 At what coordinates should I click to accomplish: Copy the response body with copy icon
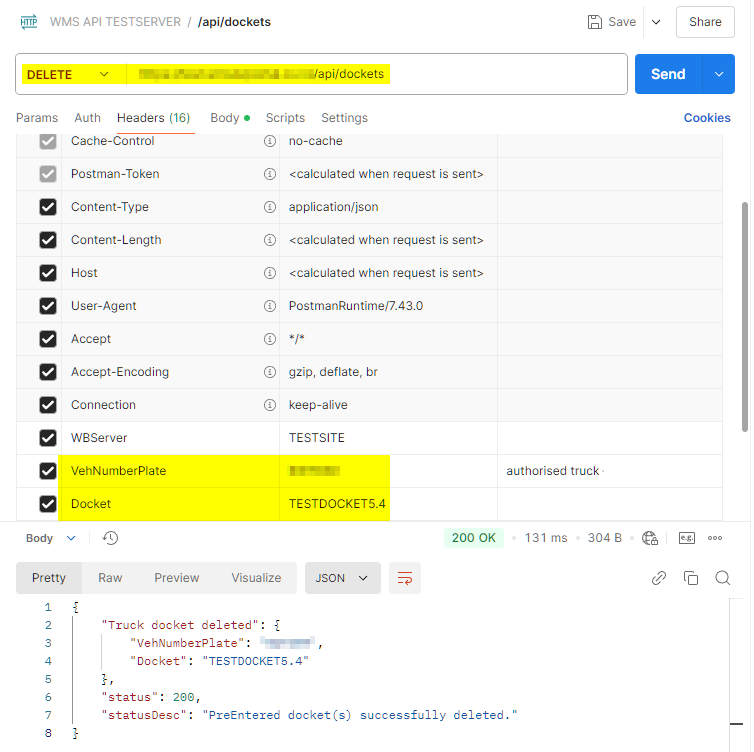coord(691,577)
